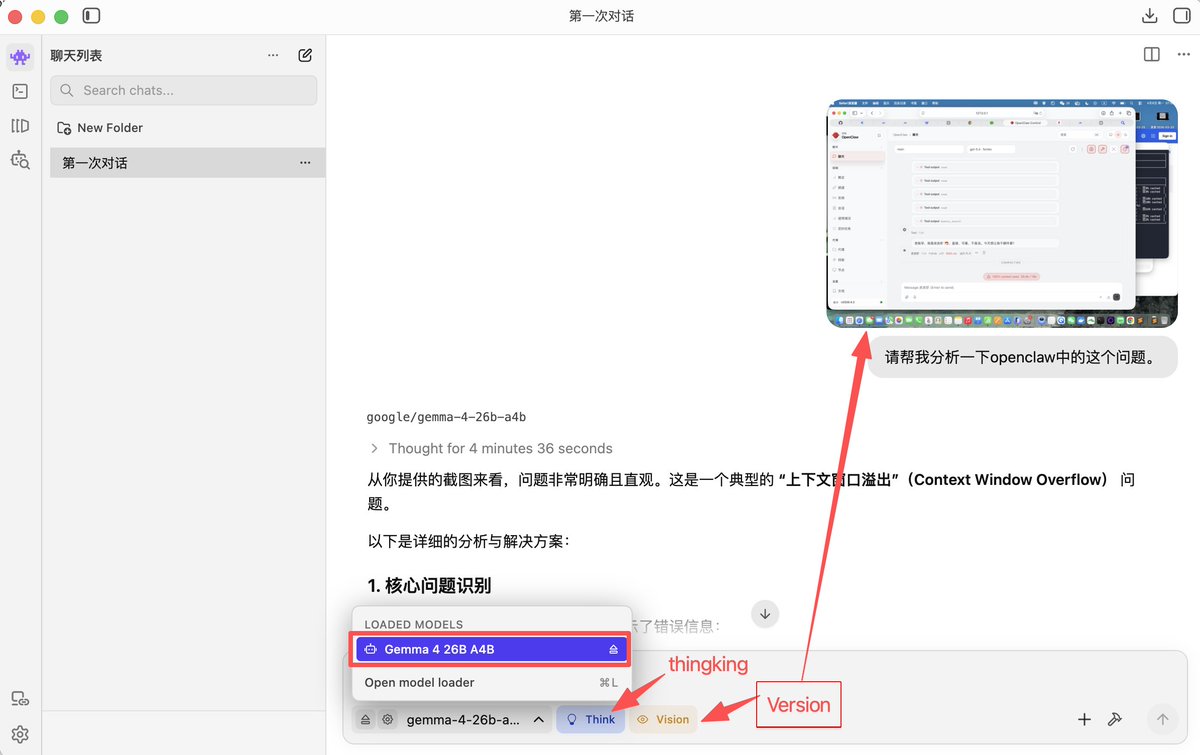The image size is (1200, 755).
Task: Open the My Models library icon
Action: click(x=20, y=125)
